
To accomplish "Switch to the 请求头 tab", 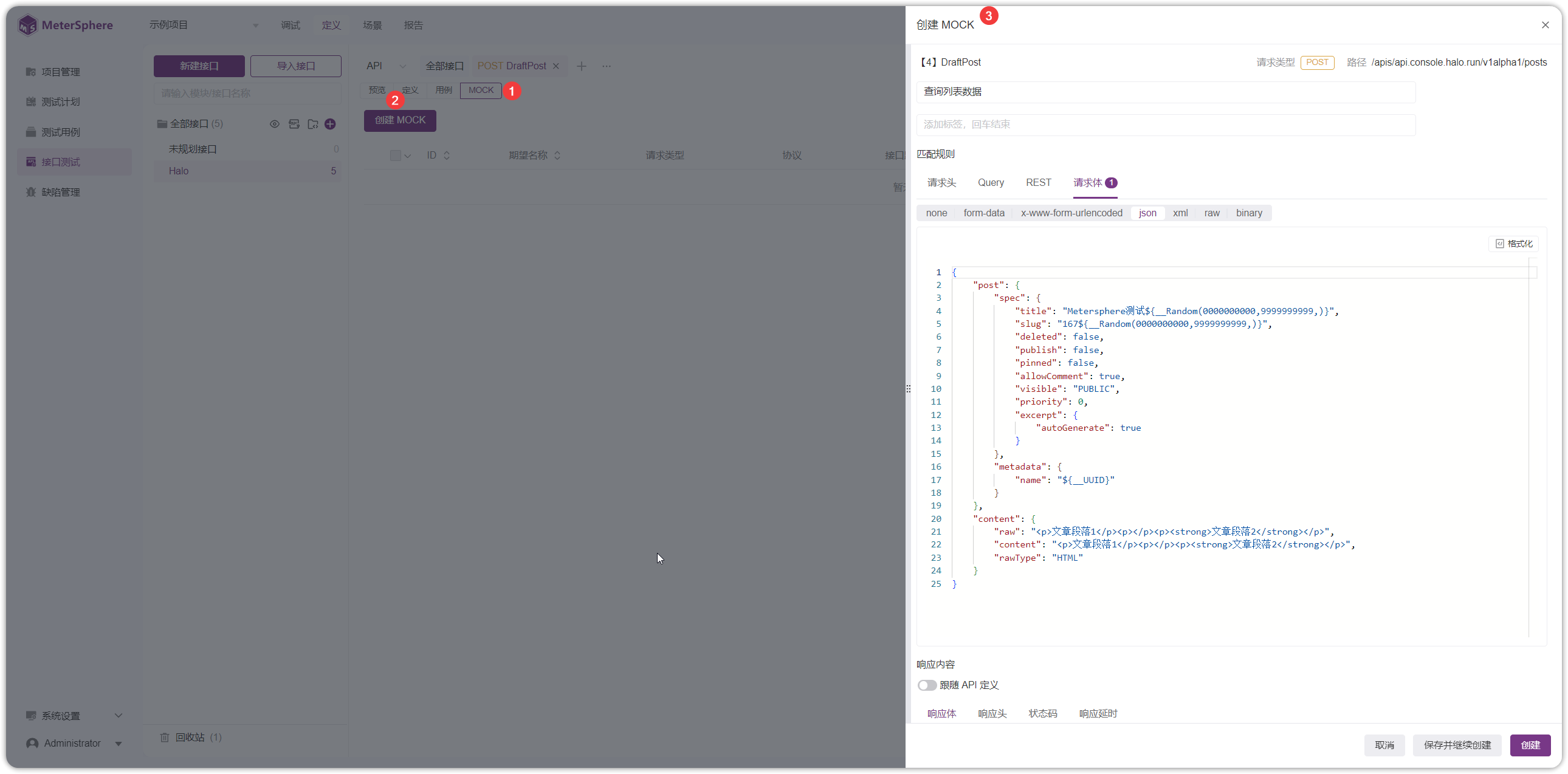I will (x=941, y=182).
